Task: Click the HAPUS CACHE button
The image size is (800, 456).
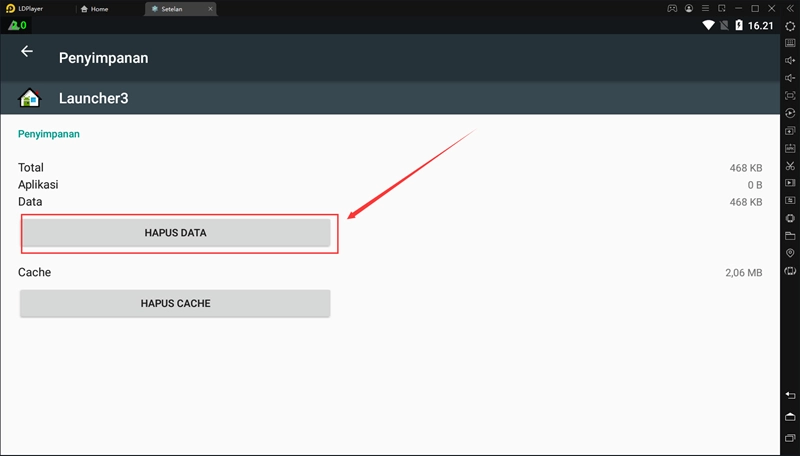Action: (x=176, y=303)
